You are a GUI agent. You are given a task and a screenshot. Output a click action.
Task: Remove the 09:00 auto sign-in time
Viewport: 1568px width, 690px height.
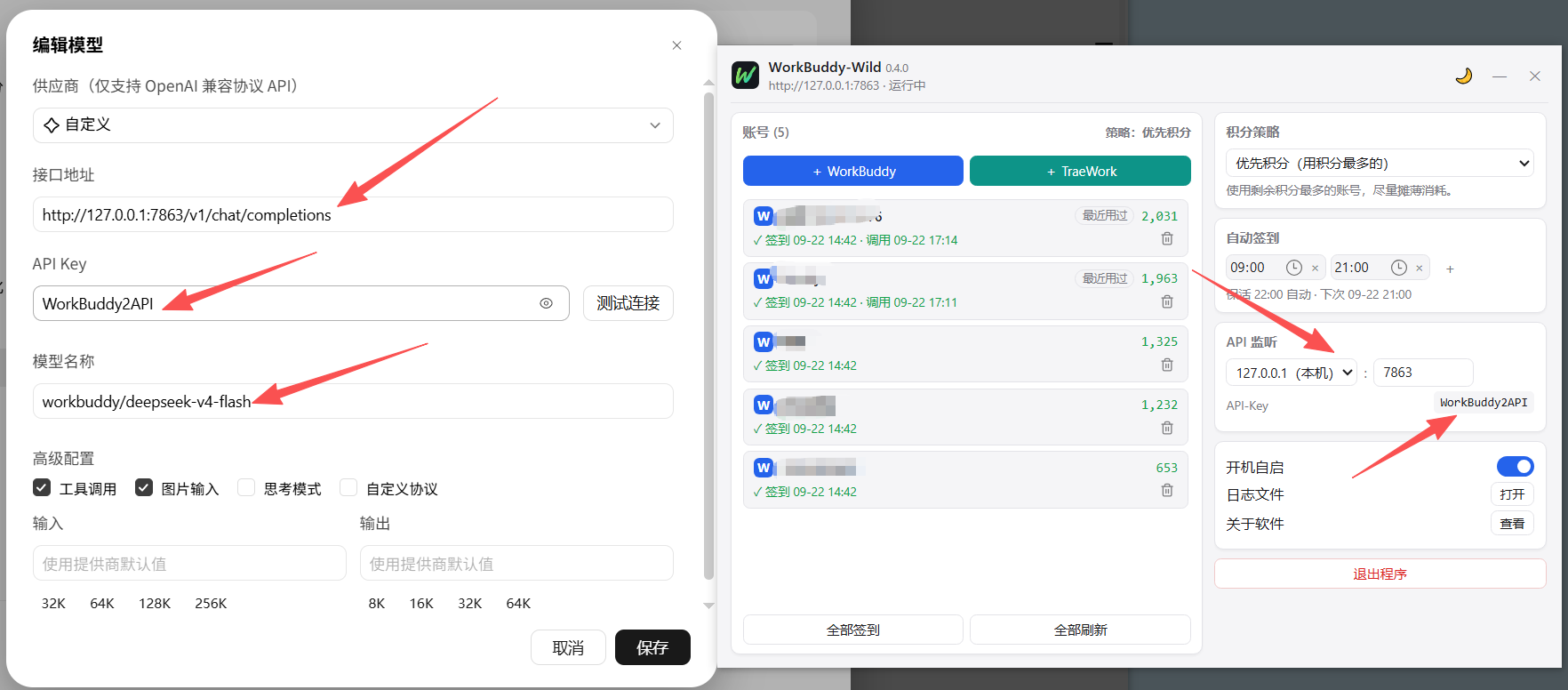point(1315,268)
